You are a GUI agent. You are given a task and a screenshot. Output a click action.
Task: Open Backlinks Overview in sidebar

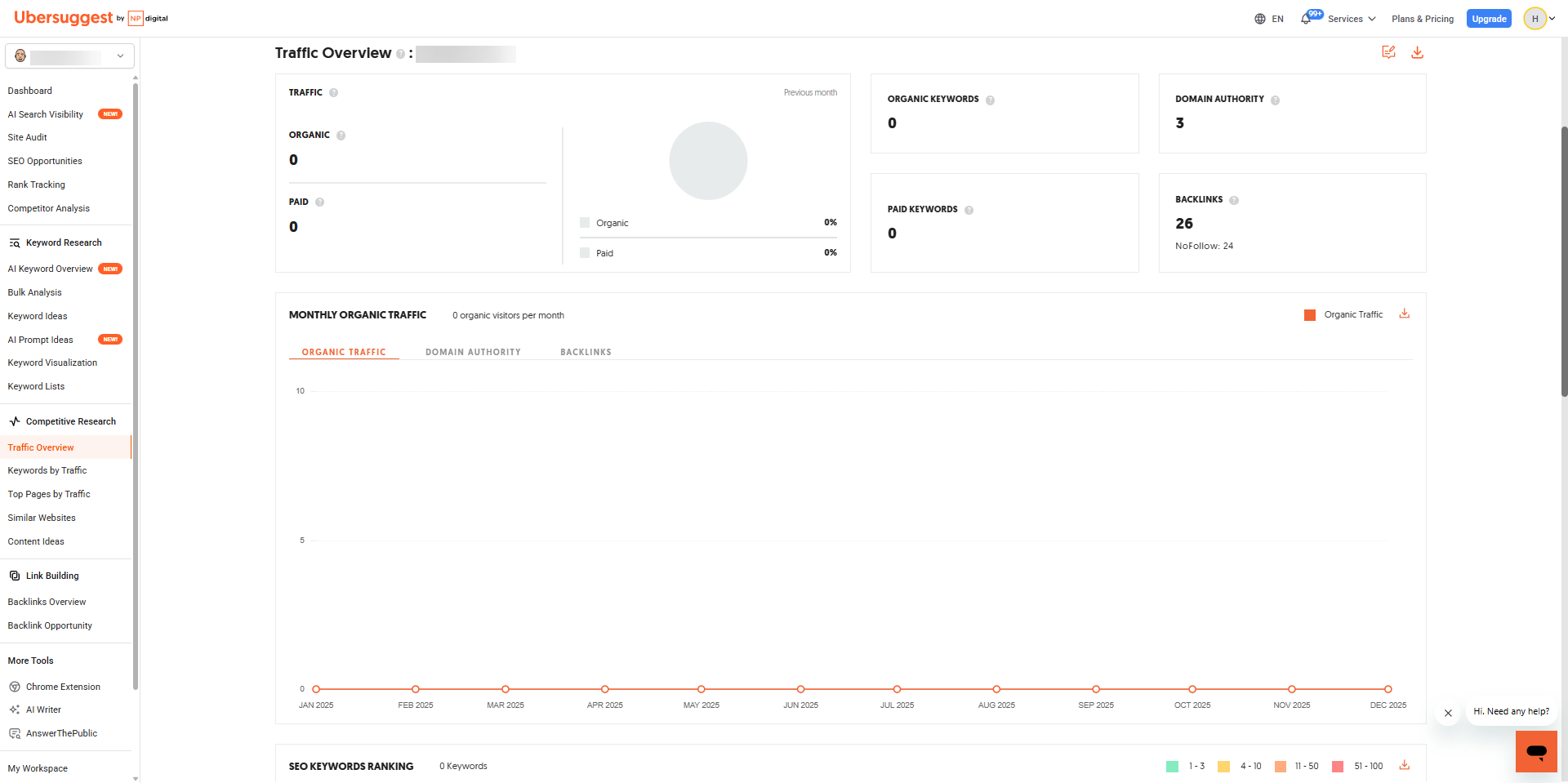pos(47,602)
